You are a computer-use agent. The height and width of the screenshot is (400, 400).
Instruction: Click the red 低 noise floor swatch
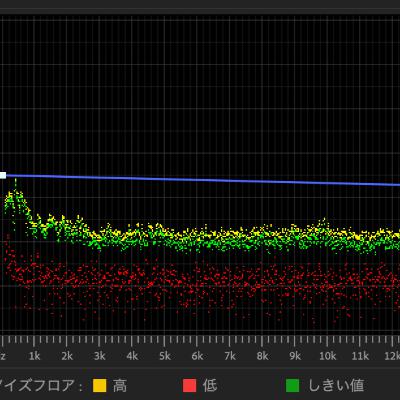click(x=190, y=386)
